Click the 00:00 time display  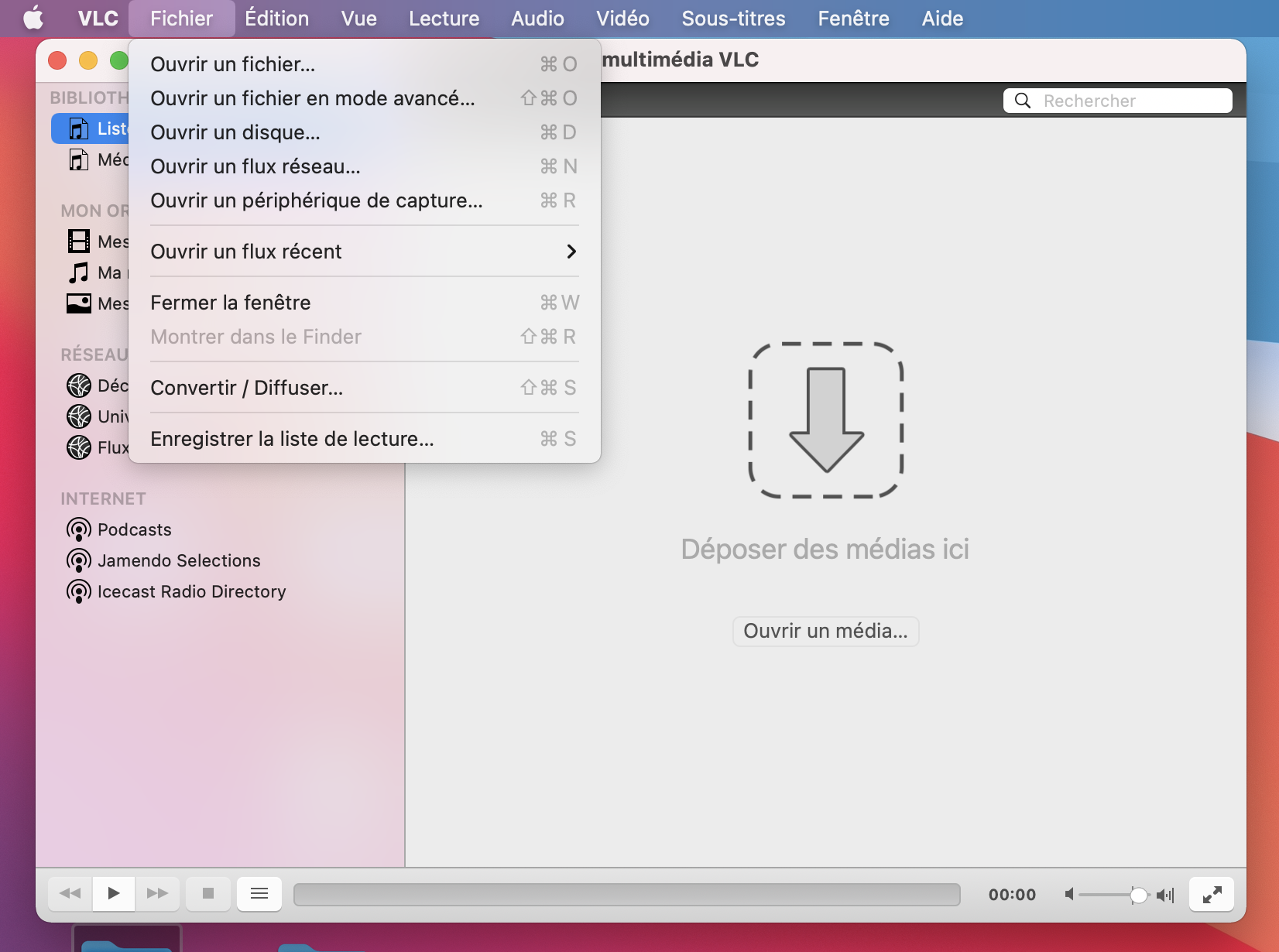pos(1012,895)
